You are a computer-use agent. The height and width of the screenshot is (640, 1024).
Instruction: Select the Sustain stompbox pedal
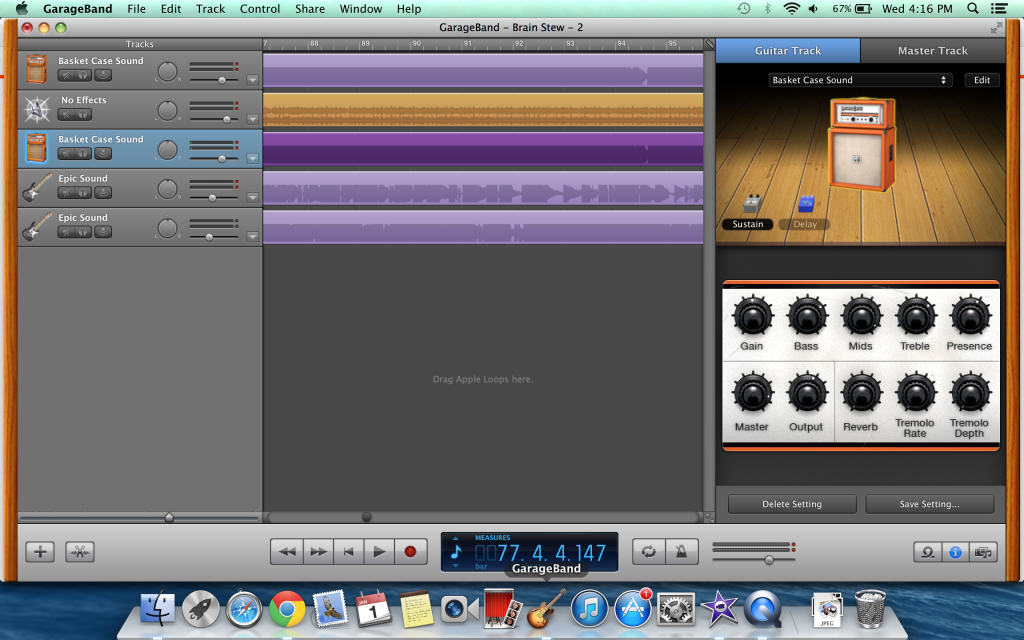click(x=752, y=203)
